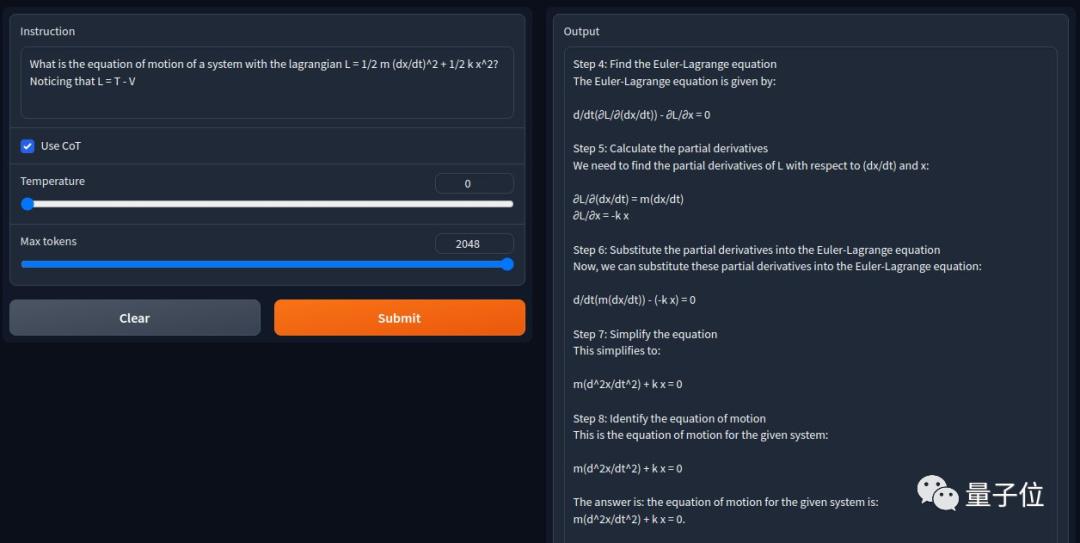Click the 'Step 8: Identify the equation of motion' line
This screenshot has height=543, width=1080.
669,418
